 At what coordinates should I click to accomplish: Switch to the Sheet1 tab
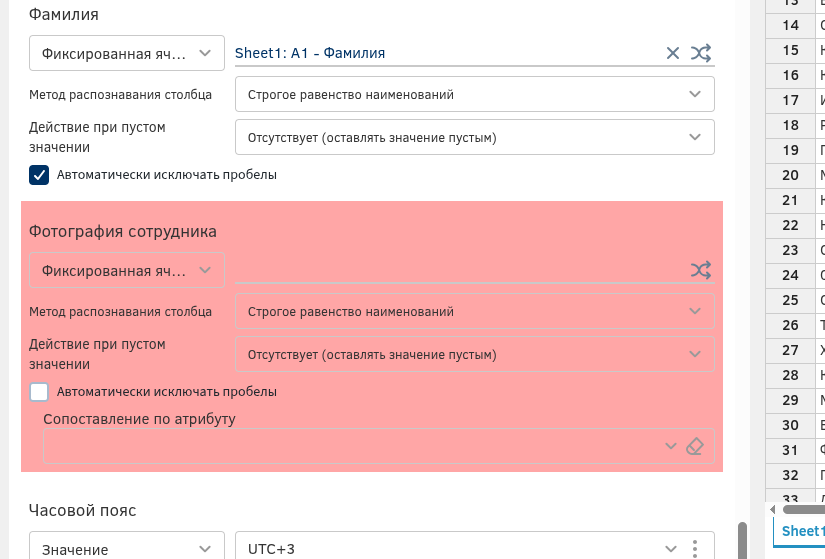click(x=801, y=531)
